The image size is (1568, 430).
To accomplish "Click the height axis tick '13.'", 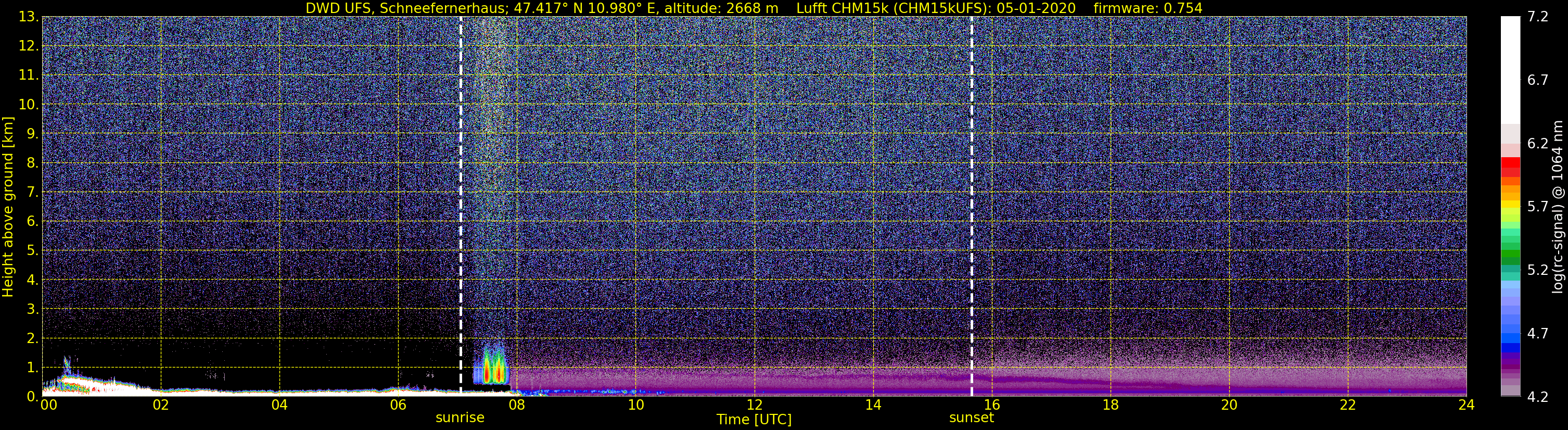I will [x=28, y=17].
